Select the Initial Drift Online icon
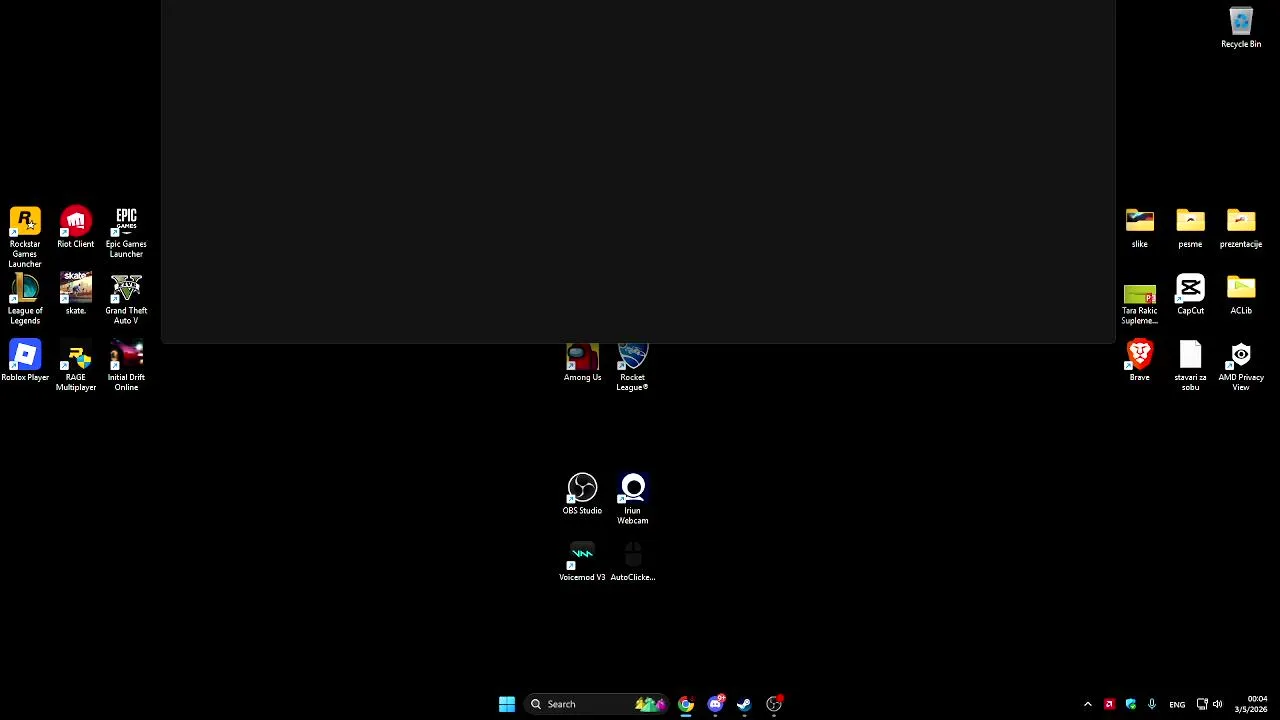Image resolution: width=1280 pixels, height=720 pixels. pyautogui.click(x=126, y=366)
